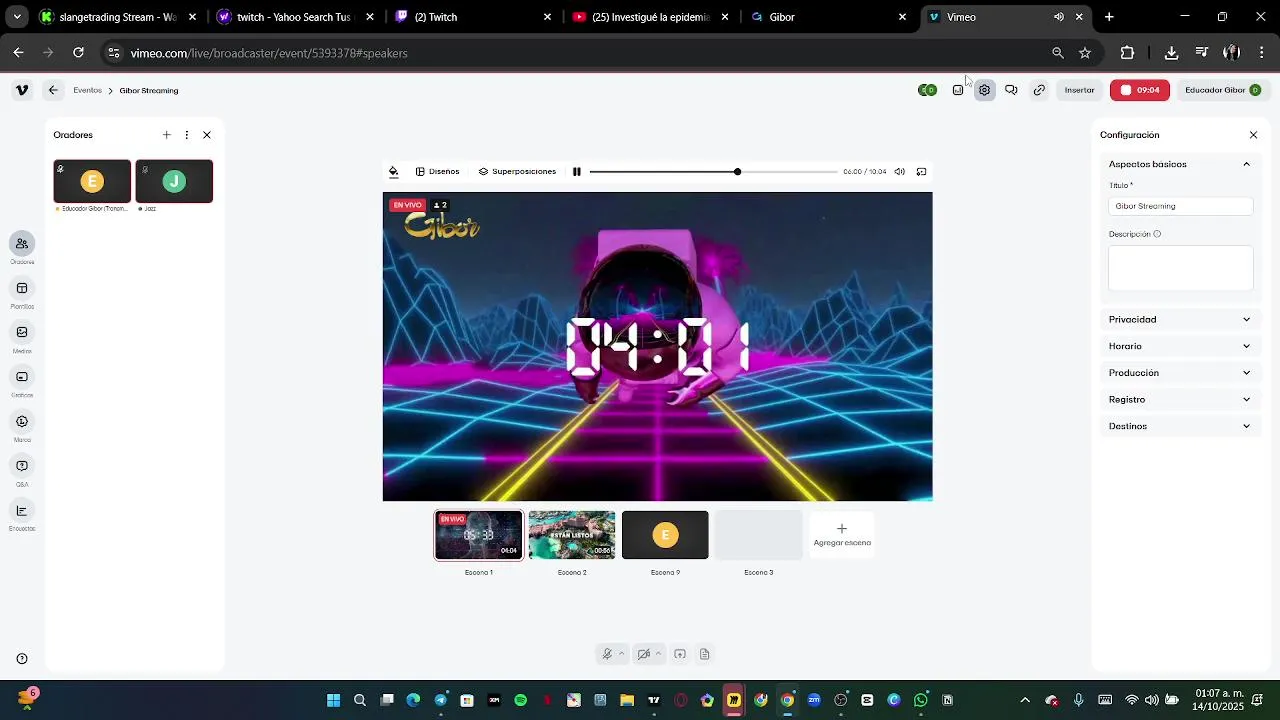
Task: Open the Oradores panel three-dot menu
Action: pyautogui.click(x=186, y=135)
